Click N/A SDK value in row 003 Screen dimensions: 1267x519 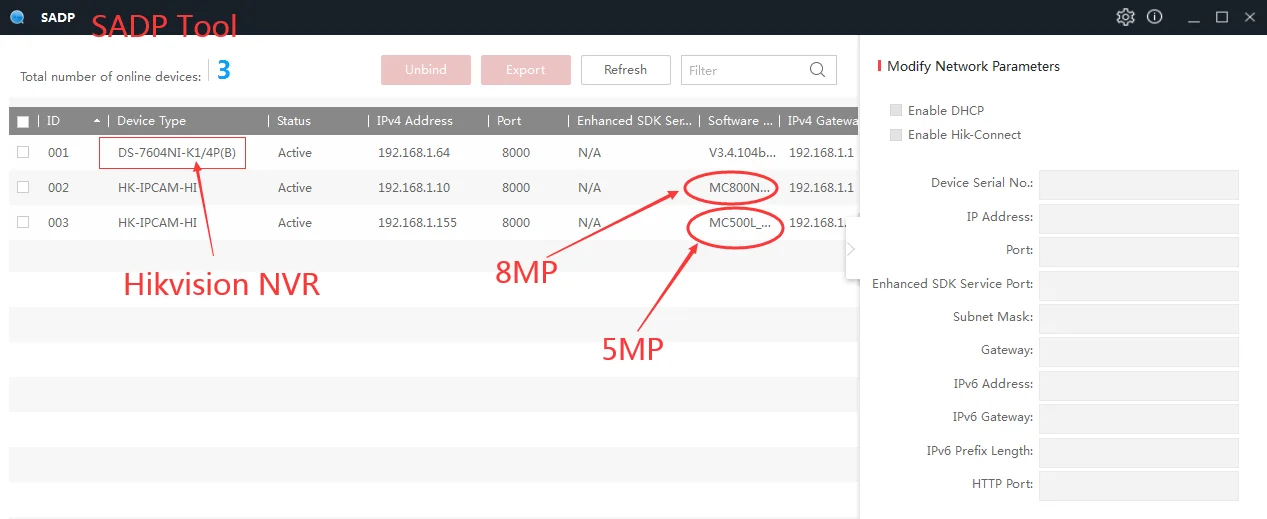point(590,223)
